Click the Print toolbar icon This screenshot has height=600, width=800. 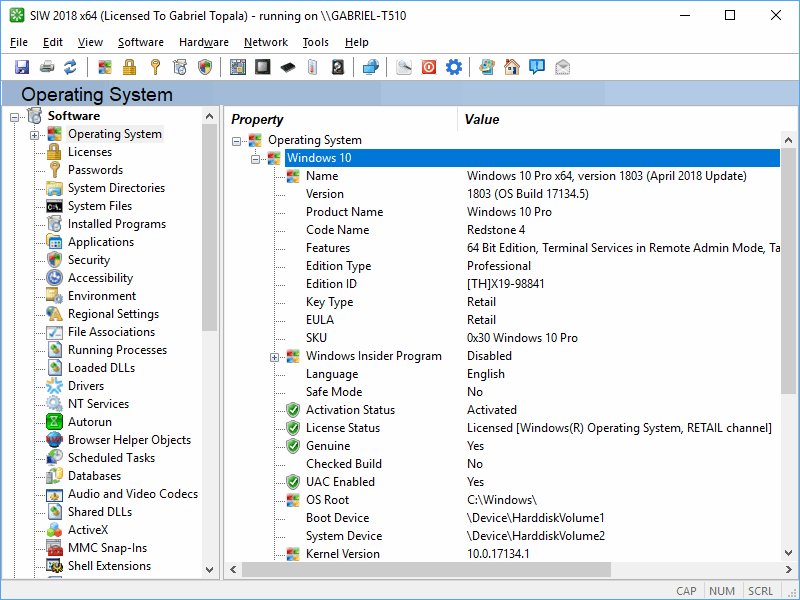47,67
